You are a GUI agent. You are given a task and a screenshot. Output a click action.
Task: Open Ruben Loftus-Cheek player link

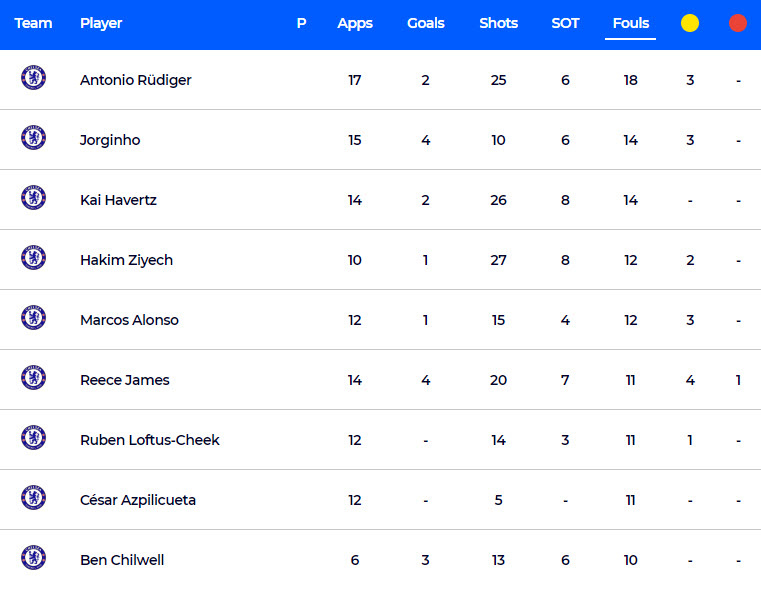(149, 440)
